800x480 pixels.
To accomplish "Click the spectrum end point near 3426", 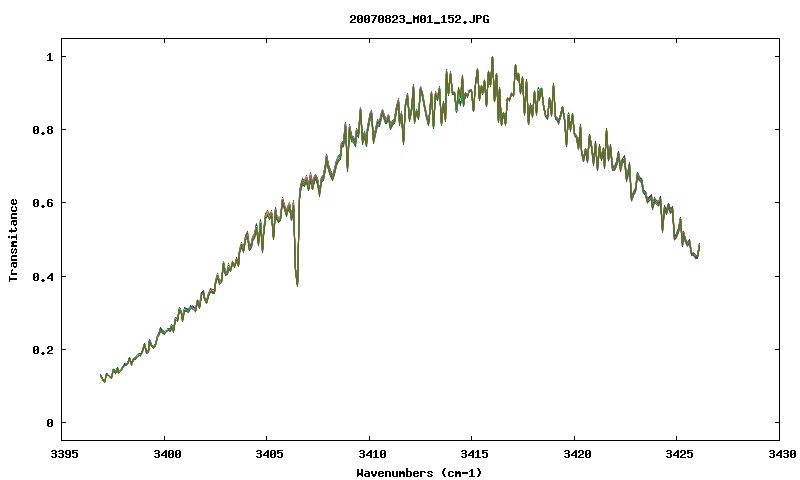I will [x=698, y=245].
